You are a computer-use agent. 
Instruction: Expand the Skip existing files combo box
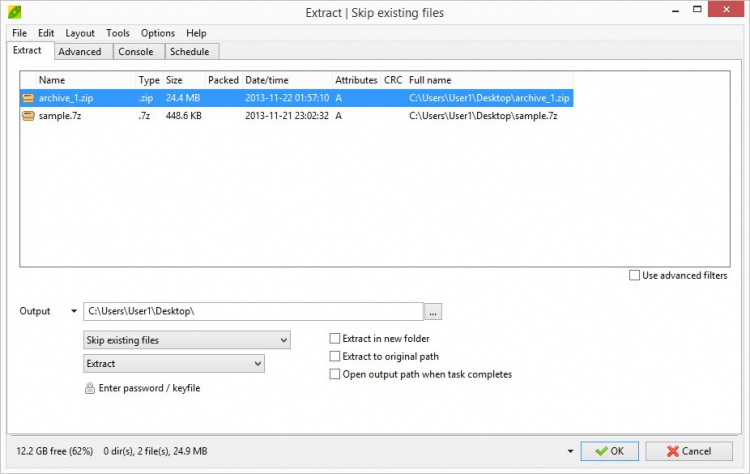coord(187,340)
